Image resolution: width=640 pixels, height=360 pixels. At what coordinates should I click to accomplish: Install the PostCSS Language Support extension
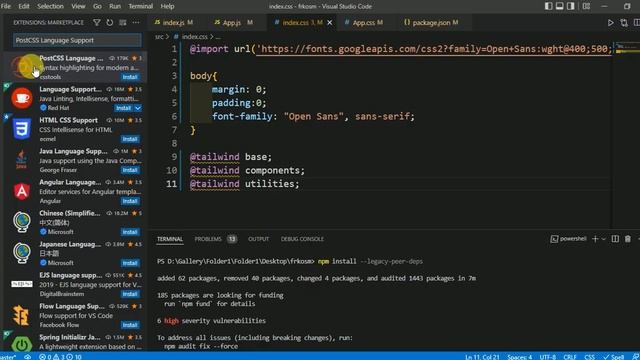[130, 77]
